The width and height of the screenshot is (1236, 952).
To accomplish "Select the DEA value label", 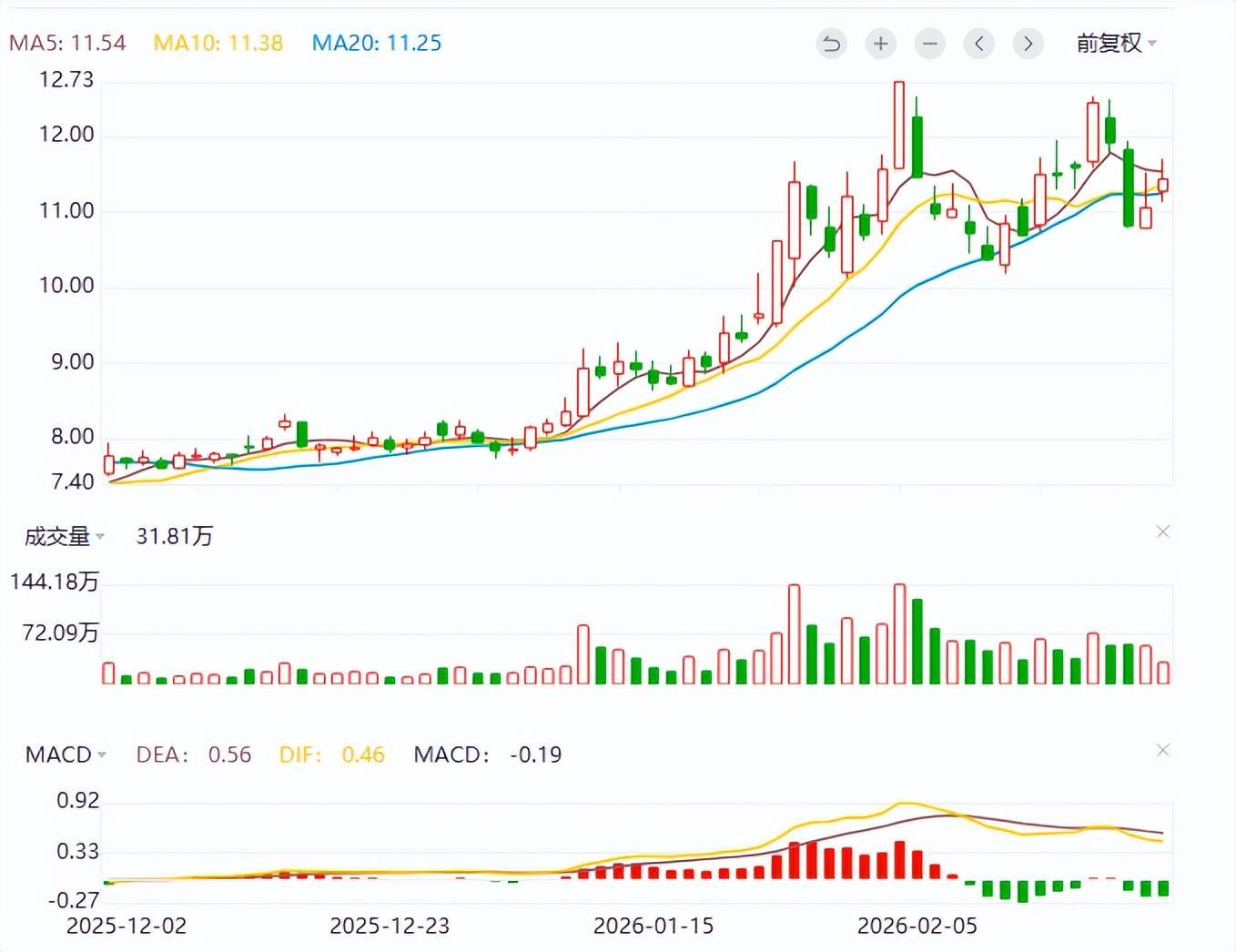I will tap(193, 755).
